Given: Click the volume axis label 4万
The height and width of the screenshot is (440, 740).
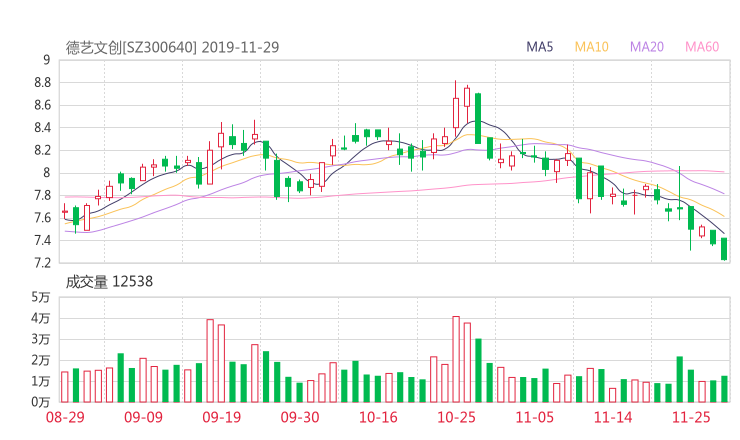Looking at the screenshot, I should [41, 318].
